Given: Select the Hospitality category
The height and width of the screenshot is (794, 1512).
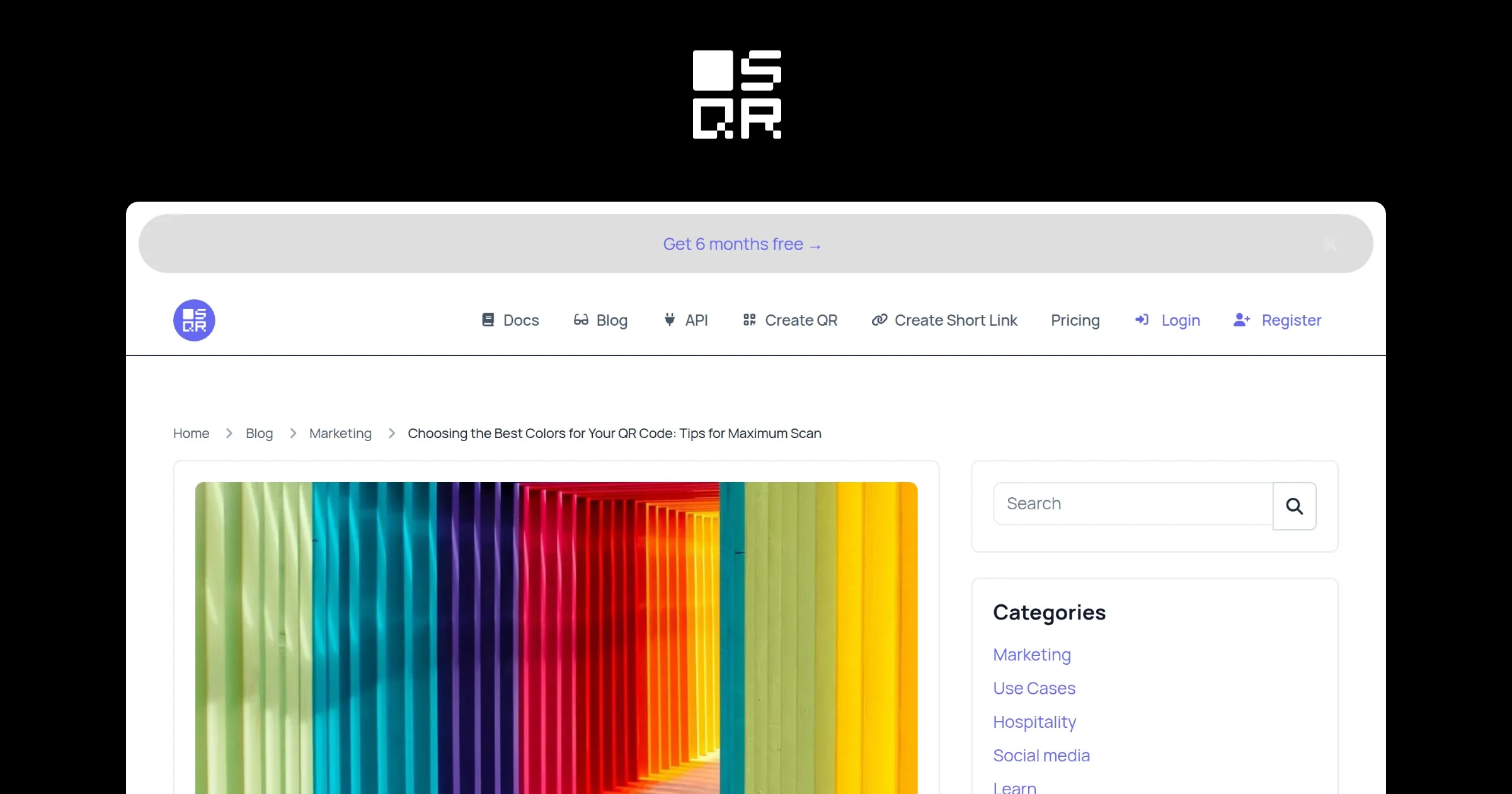Looking at the screenshot, I should pos(1034,722).
